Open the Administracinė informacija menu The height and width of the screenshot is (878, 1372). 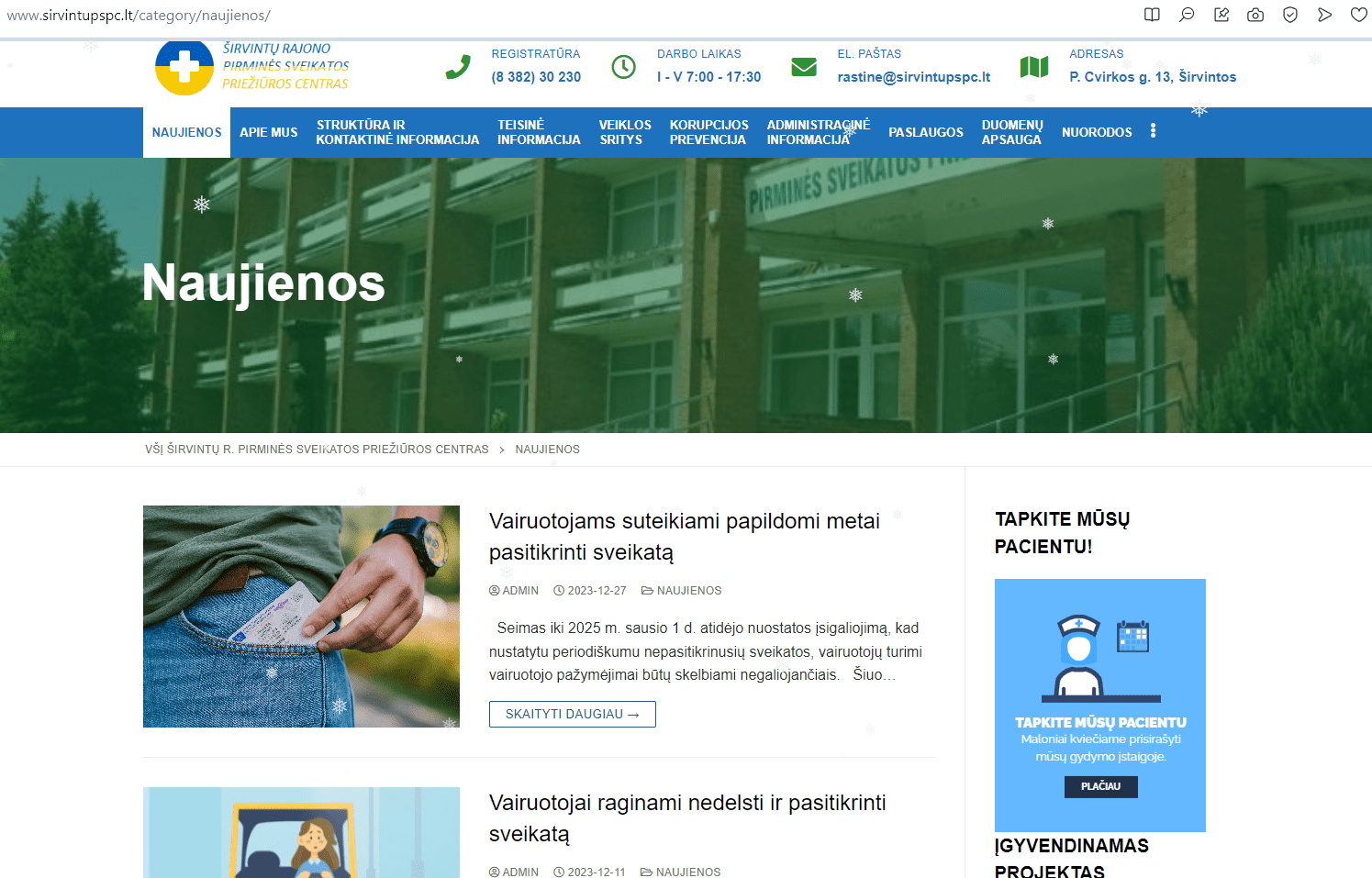click(818, 132)
